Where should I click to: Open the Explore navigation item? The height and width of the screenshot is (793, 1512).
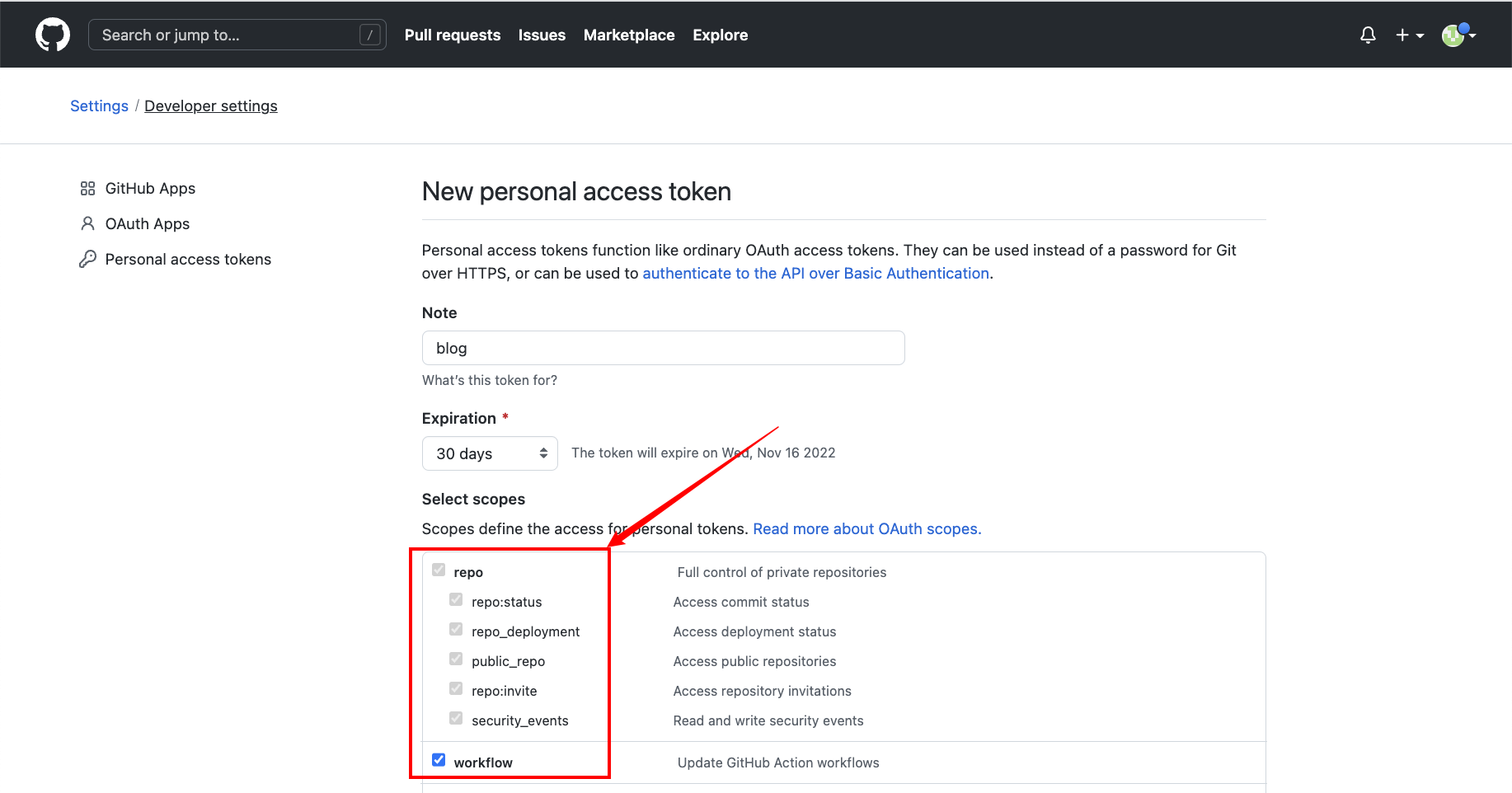[721, 35]
